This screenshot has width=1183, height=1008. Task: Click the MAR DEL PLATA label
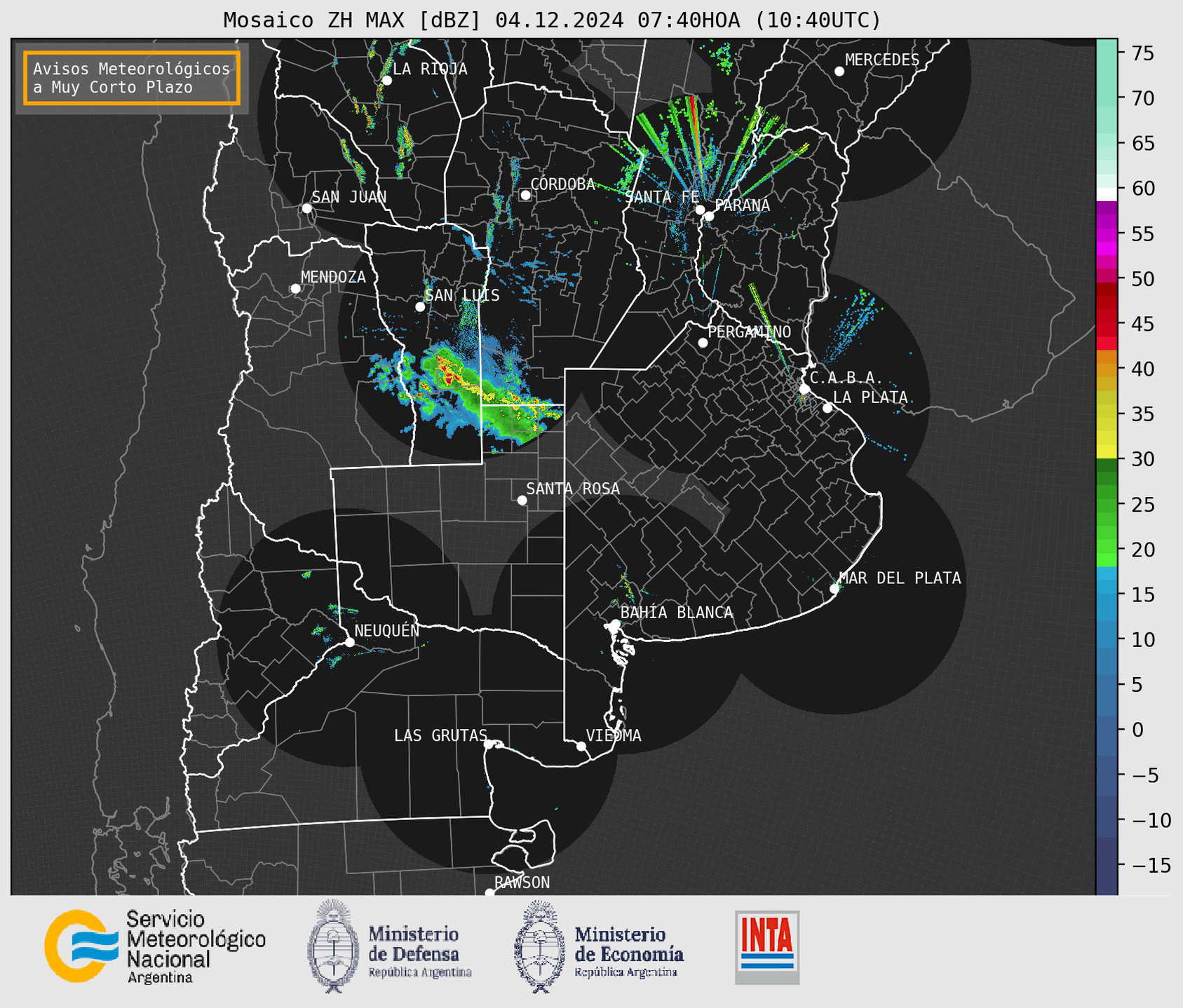(x=900, y=578)
